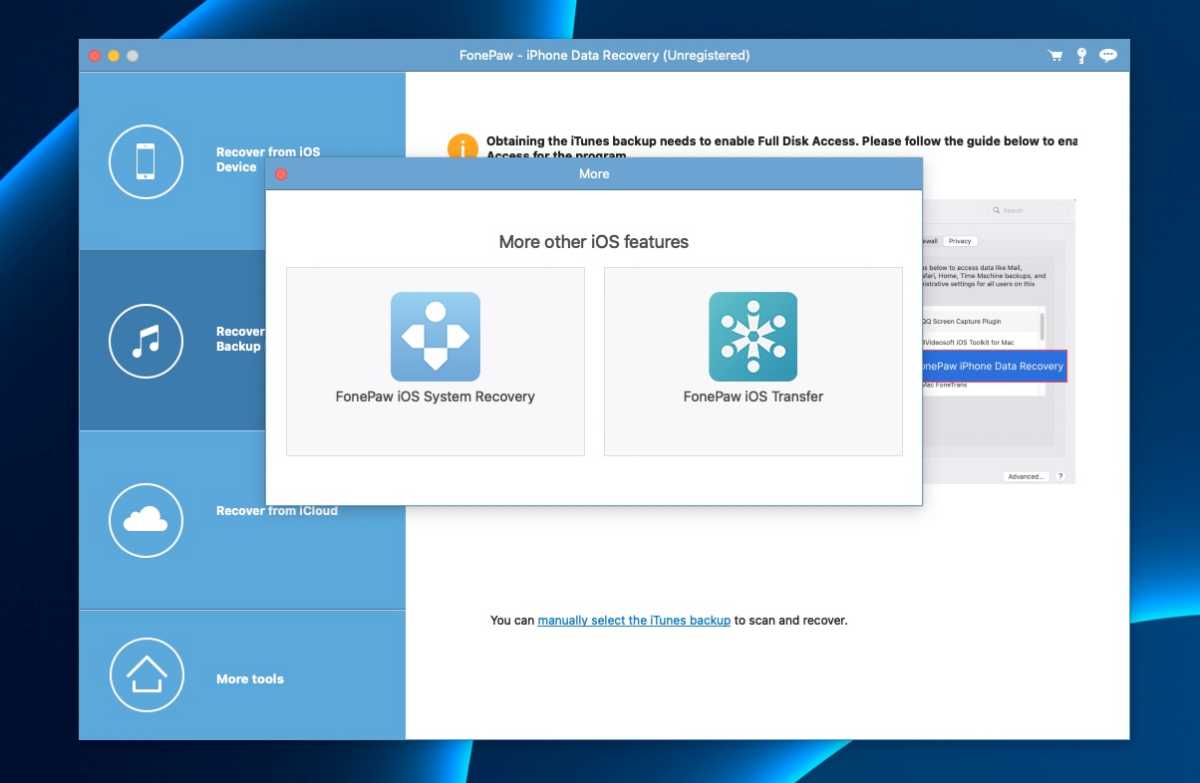Click the key register icon
Screen dimensions: 1200x783
click(x=1081, y=56)
